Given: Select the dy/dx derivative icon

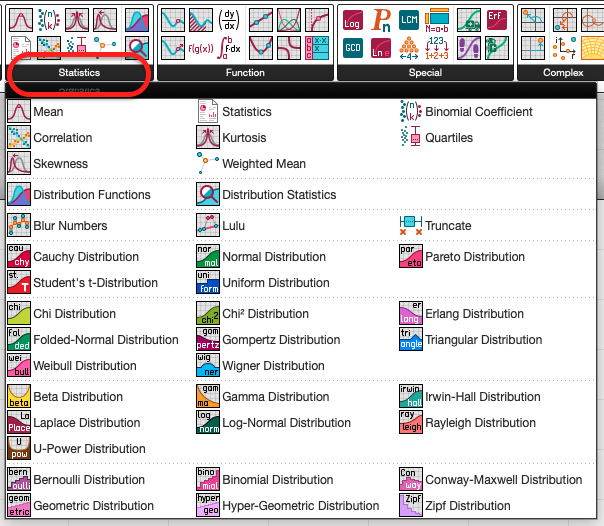Looking at the screenshot, I should coord(229,20).
